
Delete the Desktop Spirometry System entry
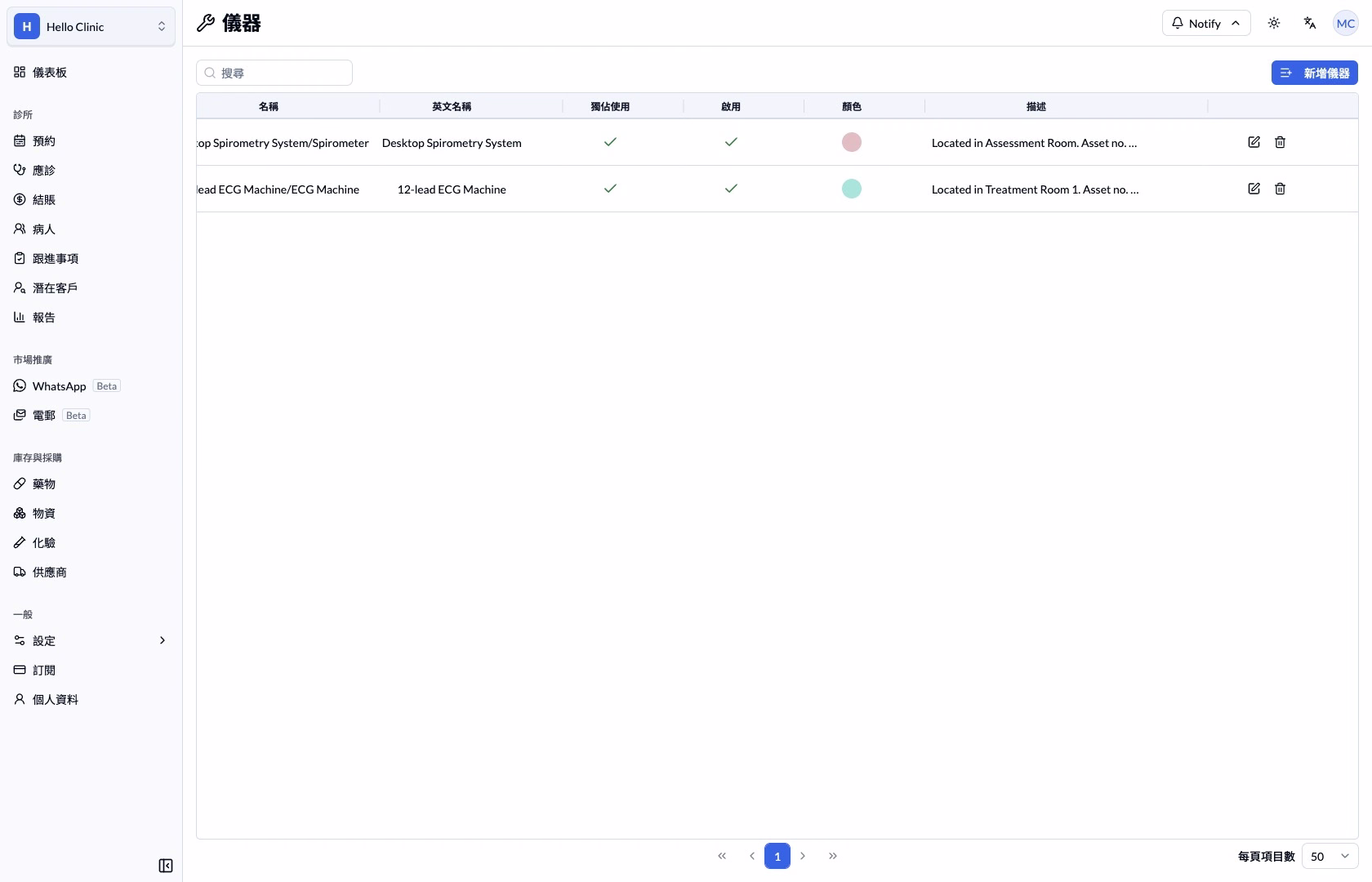(1280, 142)
